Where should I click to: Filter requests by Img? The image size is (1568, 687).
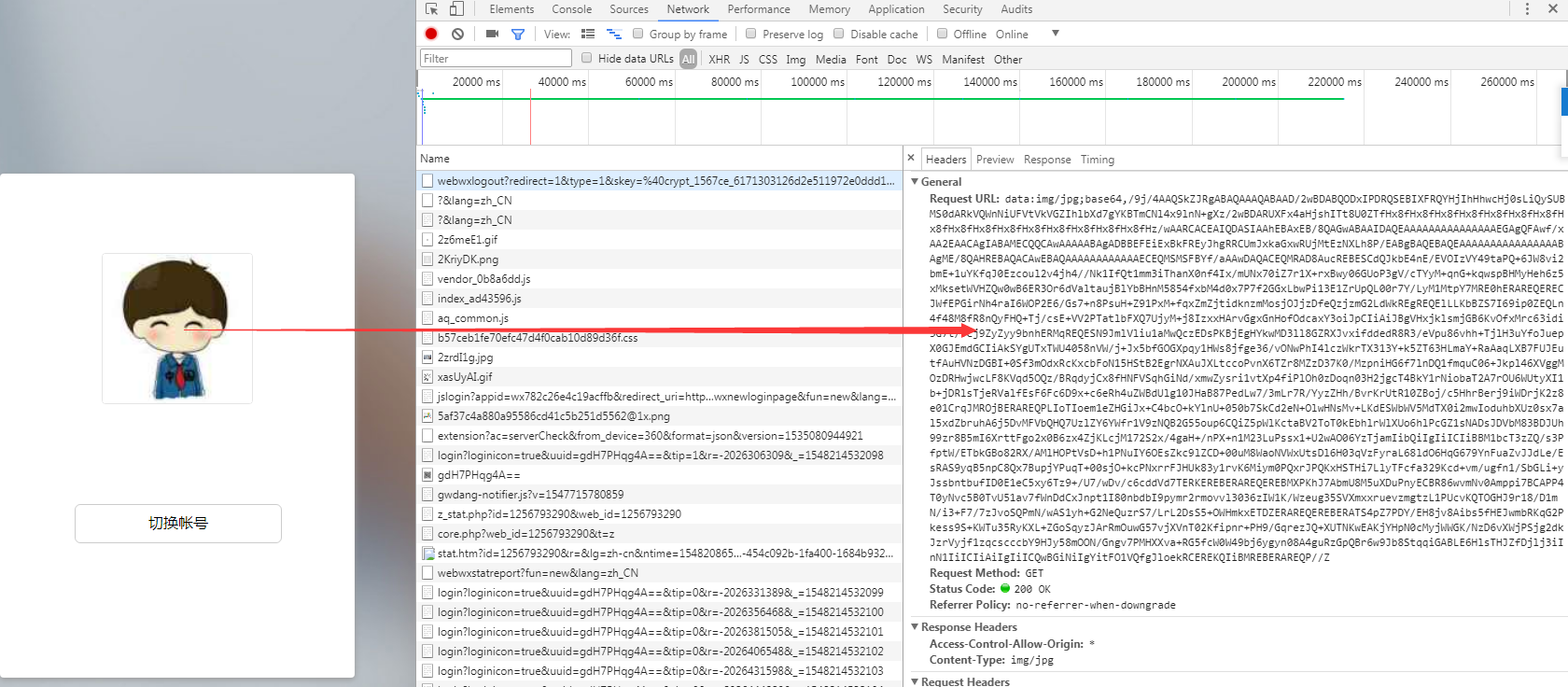point(796,59)
